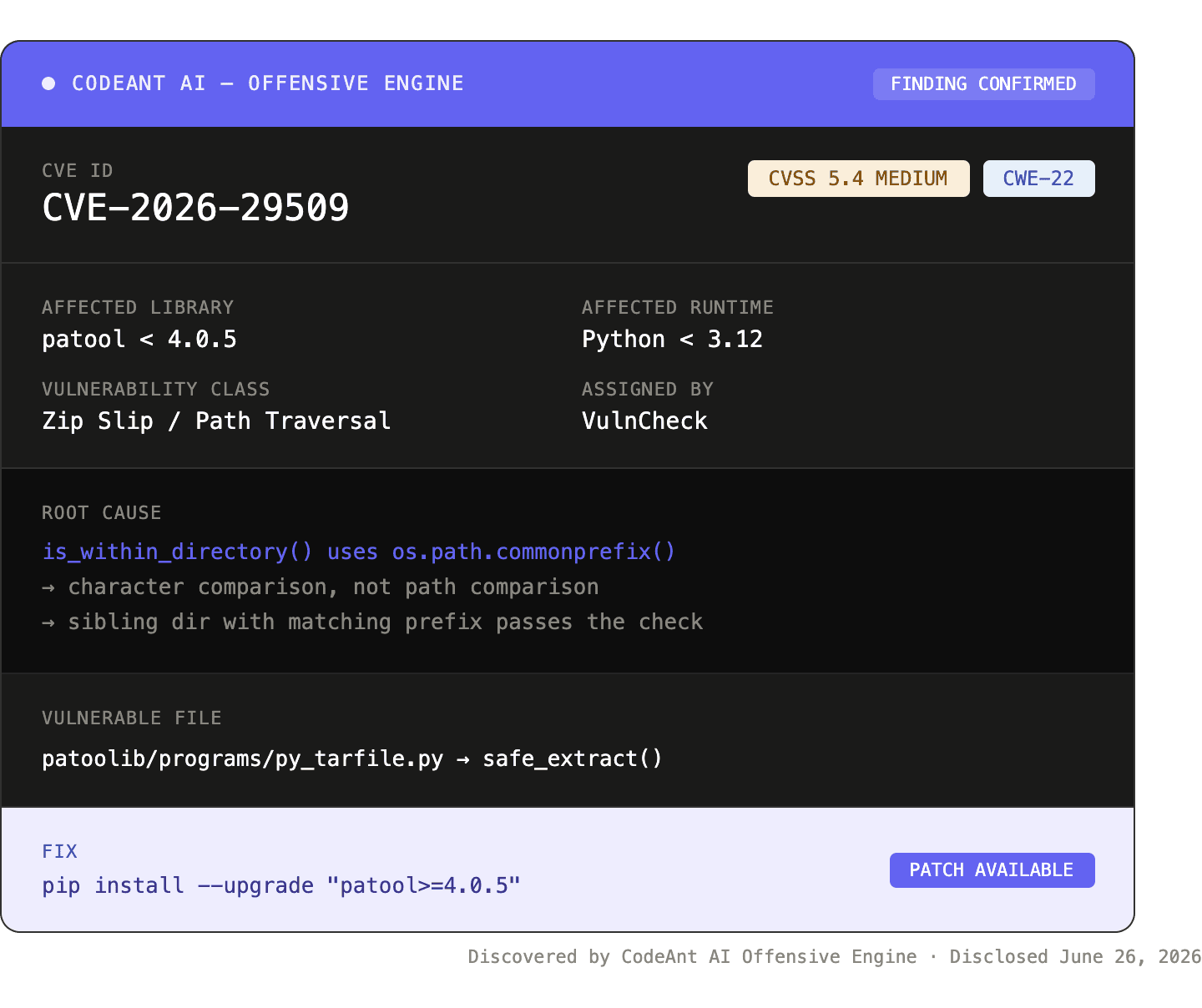Select the CWE-22 badge
Viewport: 1202px width, 1008px height.
click(x=1038, y=179)
